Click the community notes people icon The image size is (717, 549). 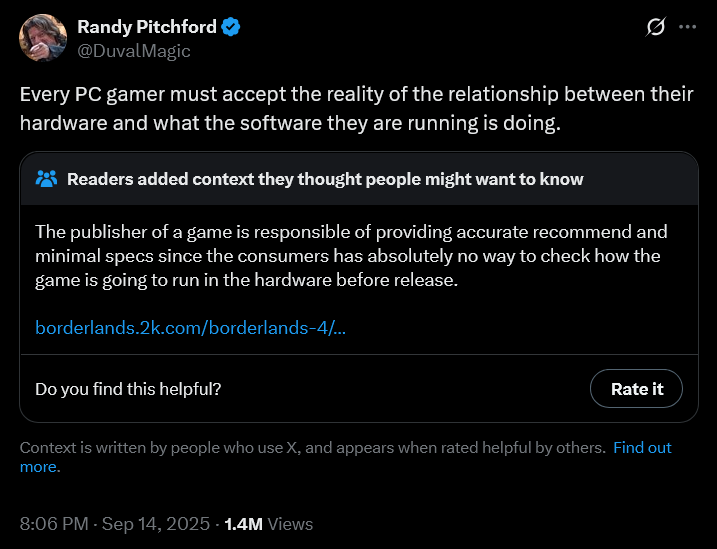(46, 179)
